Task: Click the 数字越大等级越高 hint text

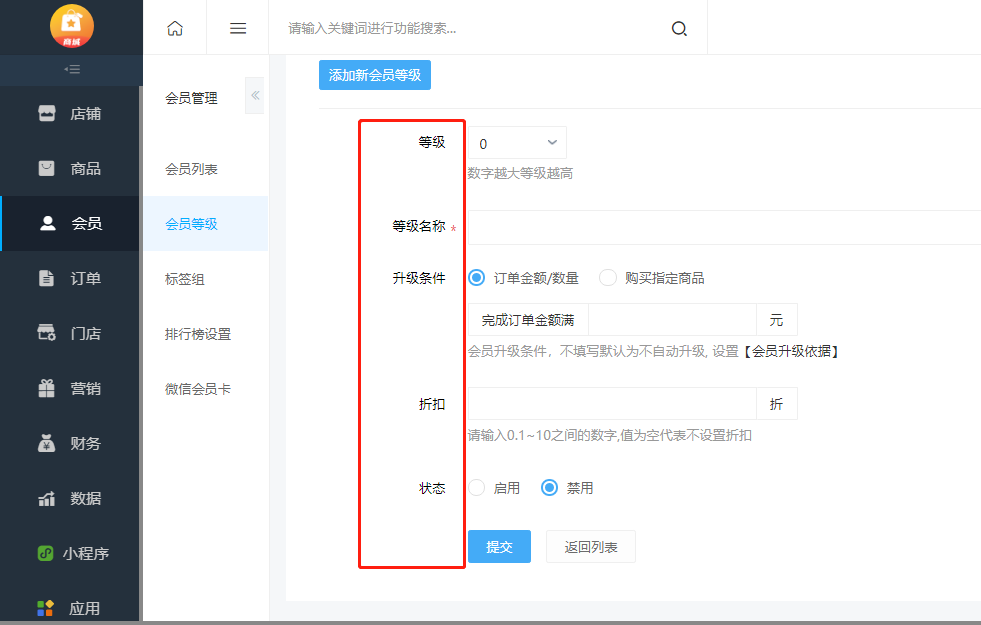Action: (x=521, y=173)
